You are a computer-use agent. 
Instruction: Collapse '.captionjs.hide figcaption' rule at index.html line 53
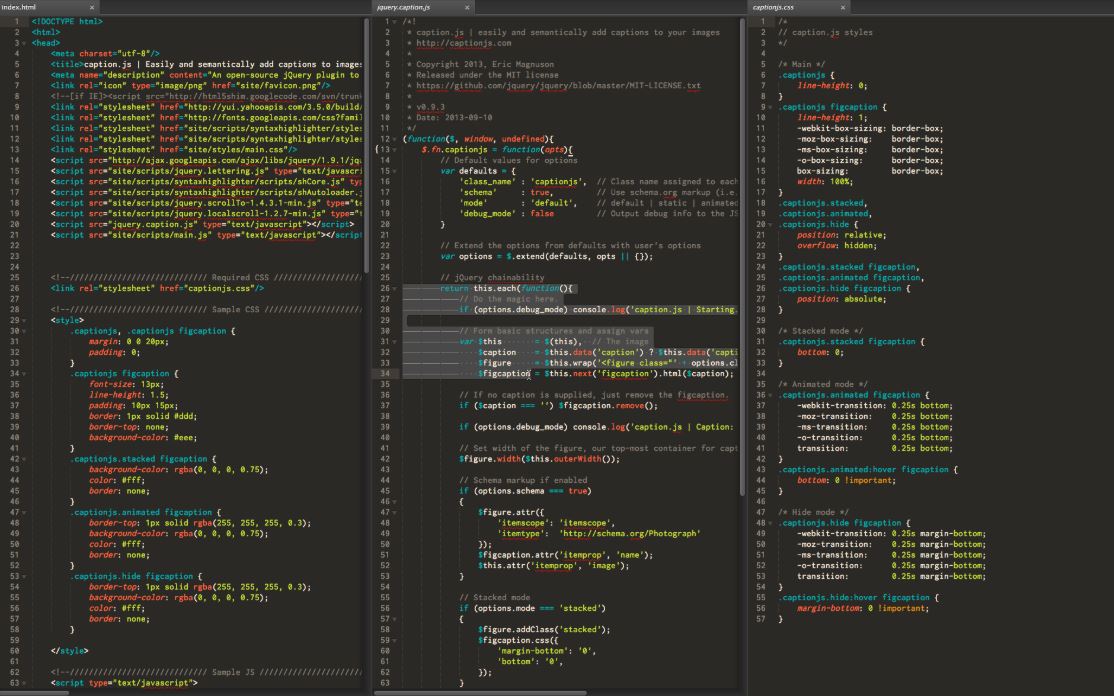[x=24, y=576]
